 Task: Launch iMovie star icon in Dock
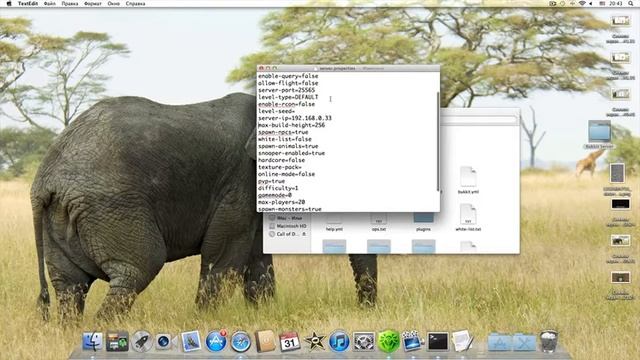(315, 342)
